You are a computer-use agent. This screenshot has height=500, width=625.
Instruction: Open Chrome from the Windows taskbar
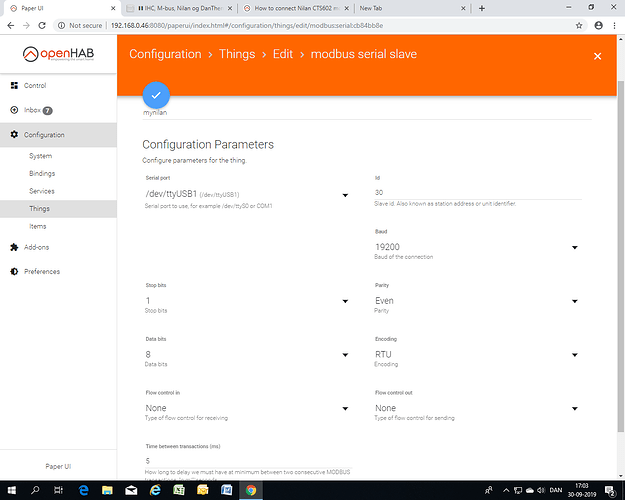(250, 490)
